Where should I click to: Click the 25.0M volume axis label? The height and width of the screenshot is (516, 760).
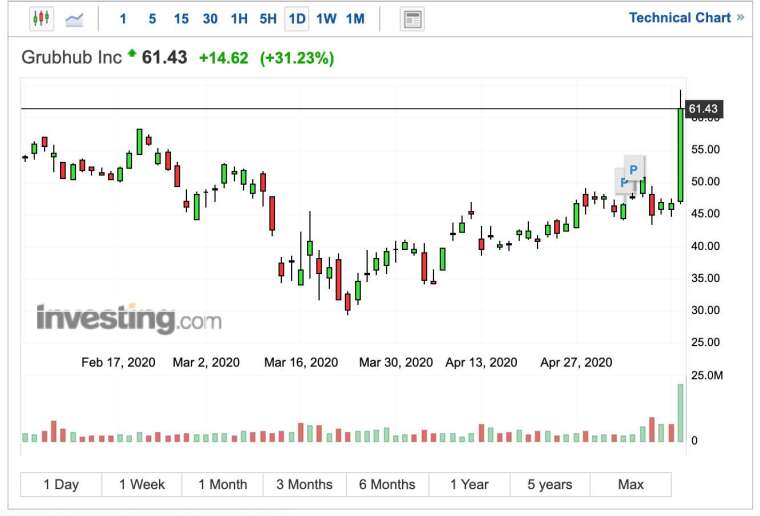click(x=707, y=375)
